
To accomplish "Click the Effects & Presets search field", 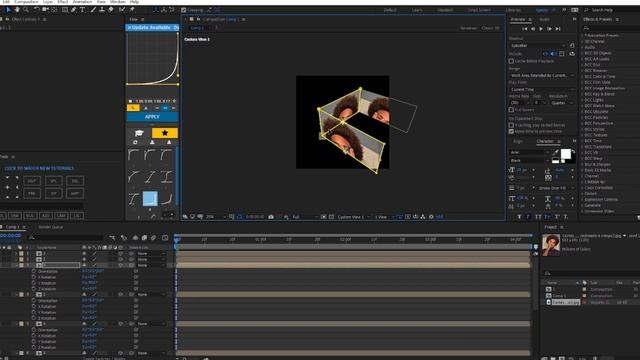I will (x=610, y=28).
